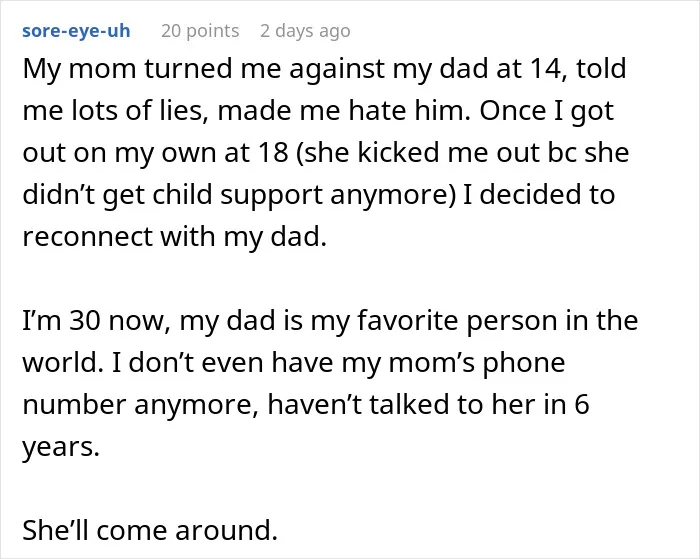This screenshot has height=559, width=700.
Task: Click the word "years." ending second paragraph
Action: coord(61,447)
